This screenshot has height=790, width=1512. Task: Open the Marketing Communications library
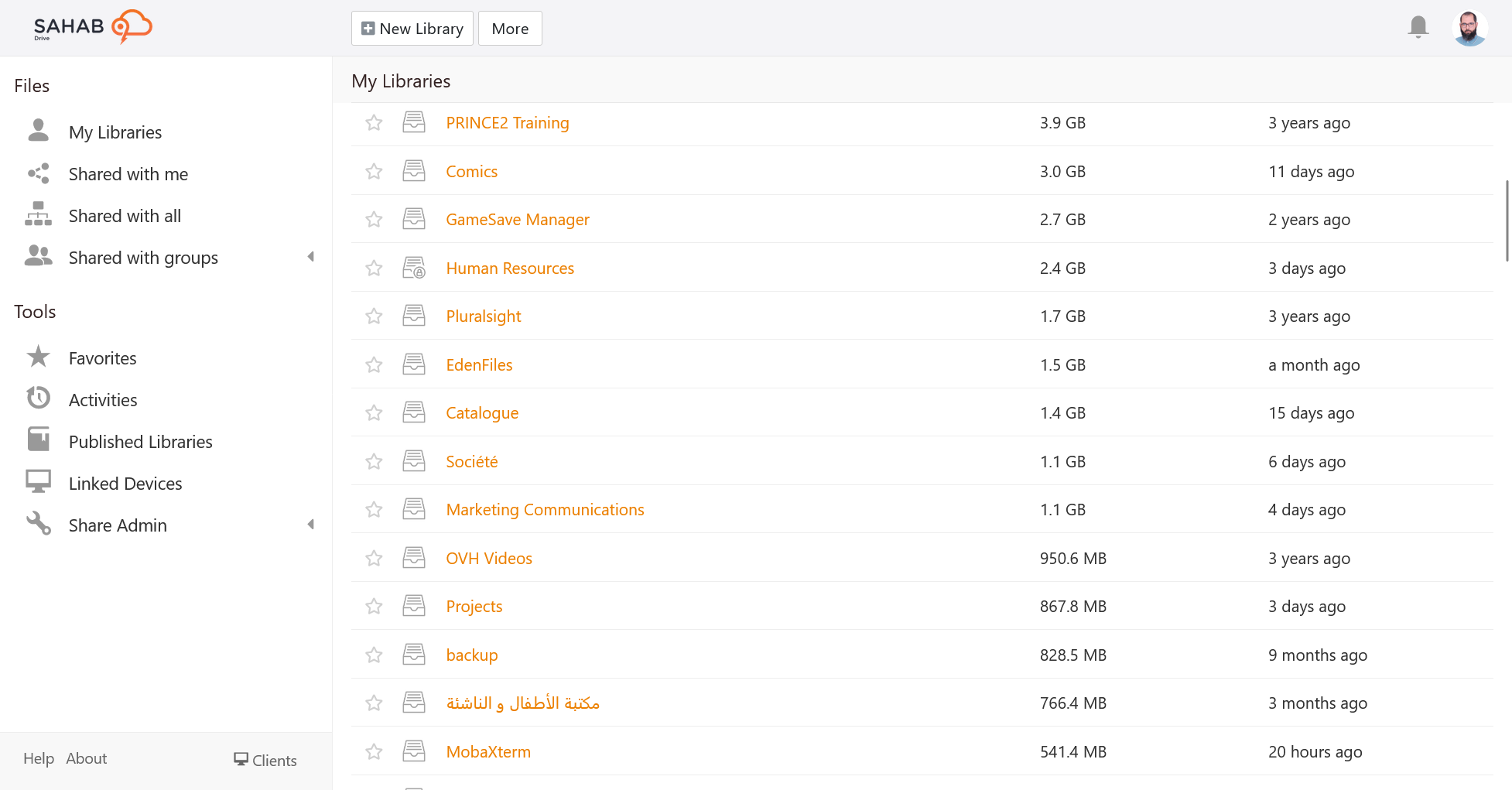545,510
